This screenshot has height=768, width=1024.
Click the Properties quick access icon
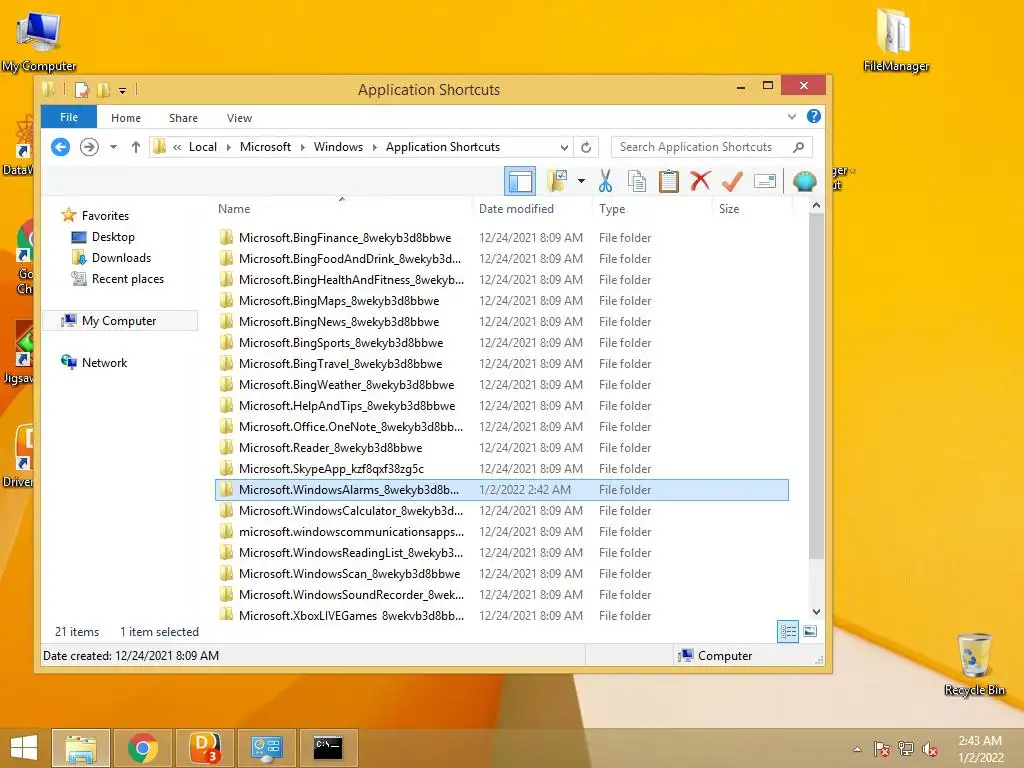point(82,90)
